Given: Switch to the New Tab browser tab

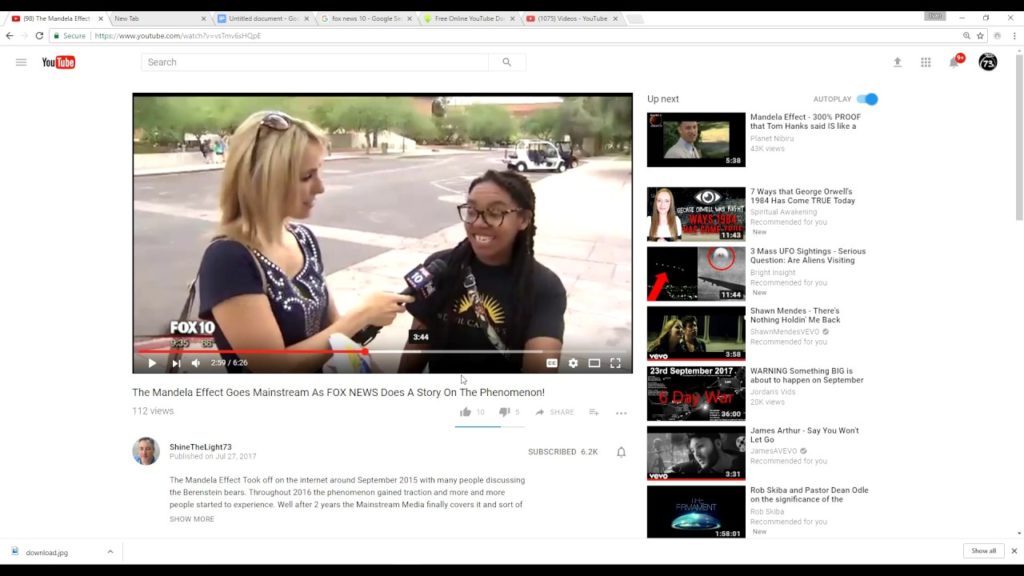Looking at the screenshot, I should click(157, 18).
